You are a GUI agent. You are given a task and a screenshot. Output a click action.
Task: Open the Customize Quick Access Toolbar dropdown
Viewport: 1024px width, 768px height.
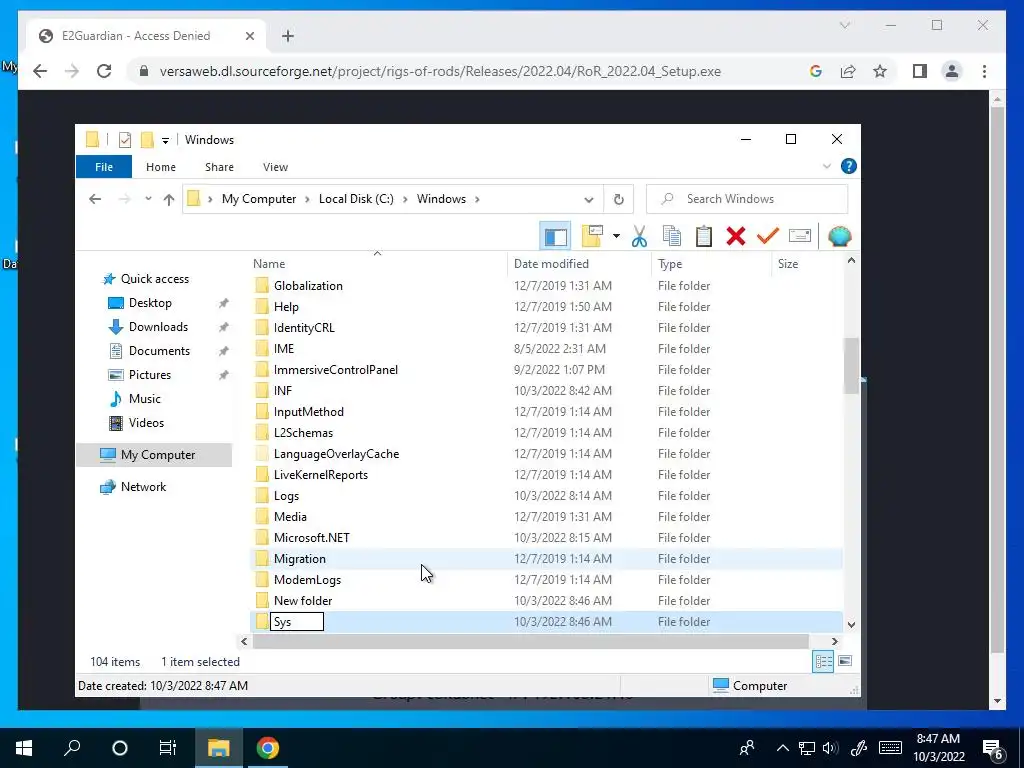pyautogui.click(x=165, y=140)
